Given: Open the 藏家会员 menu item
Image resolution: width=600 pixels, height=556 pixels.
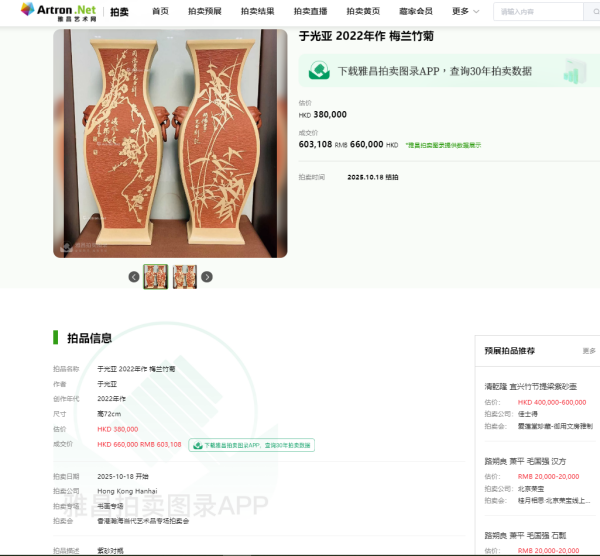Looking at the screenshot, I should pyautogui.click(x=416, y=11).
